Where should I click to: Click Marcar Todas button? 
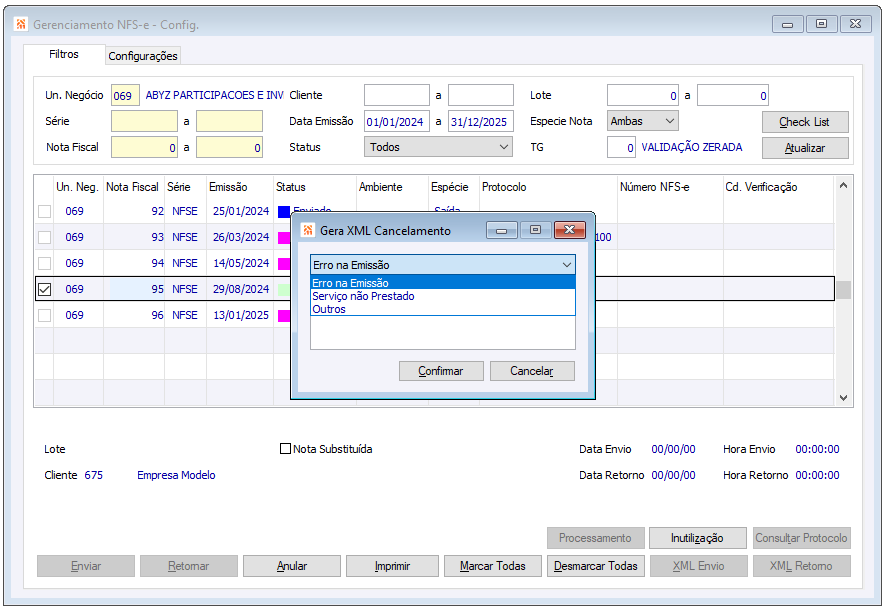[x=492, y=566]
